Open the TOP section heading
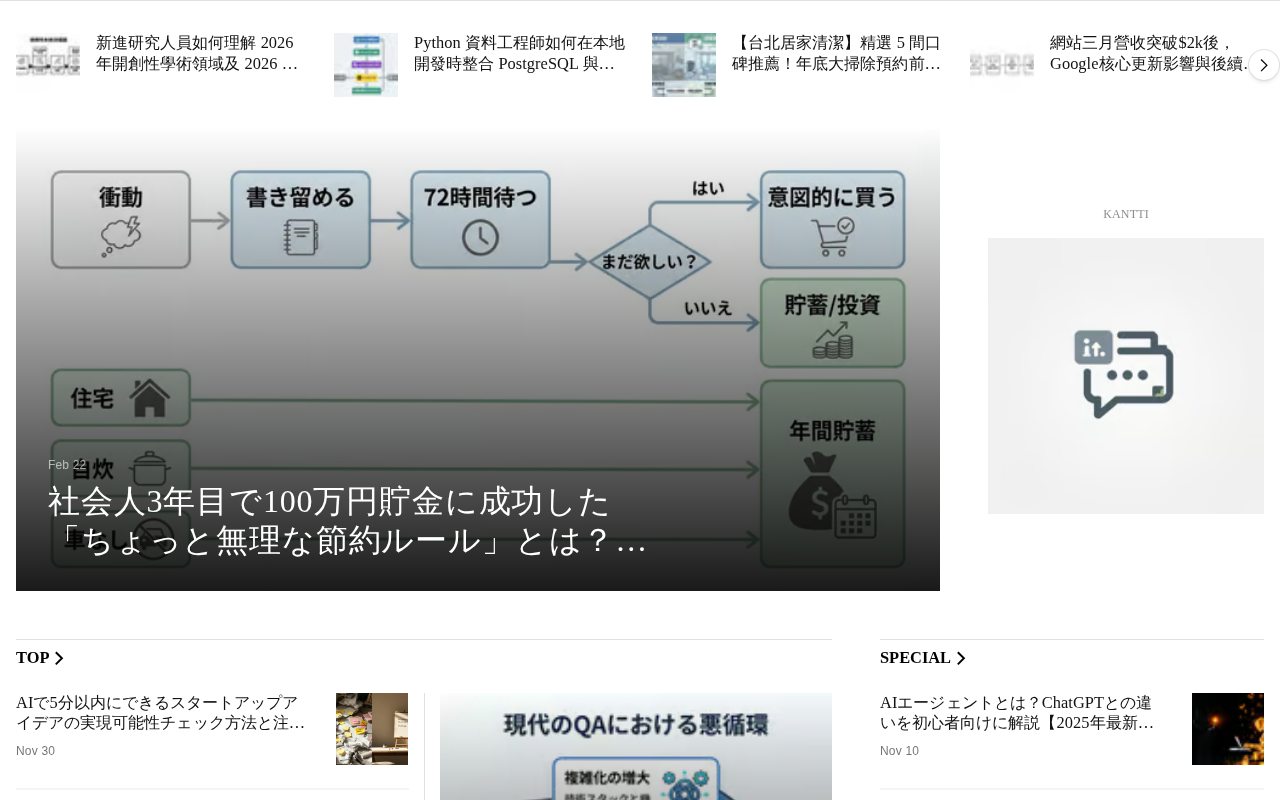Screen dimensions: 1280x800 pos(33,658)
